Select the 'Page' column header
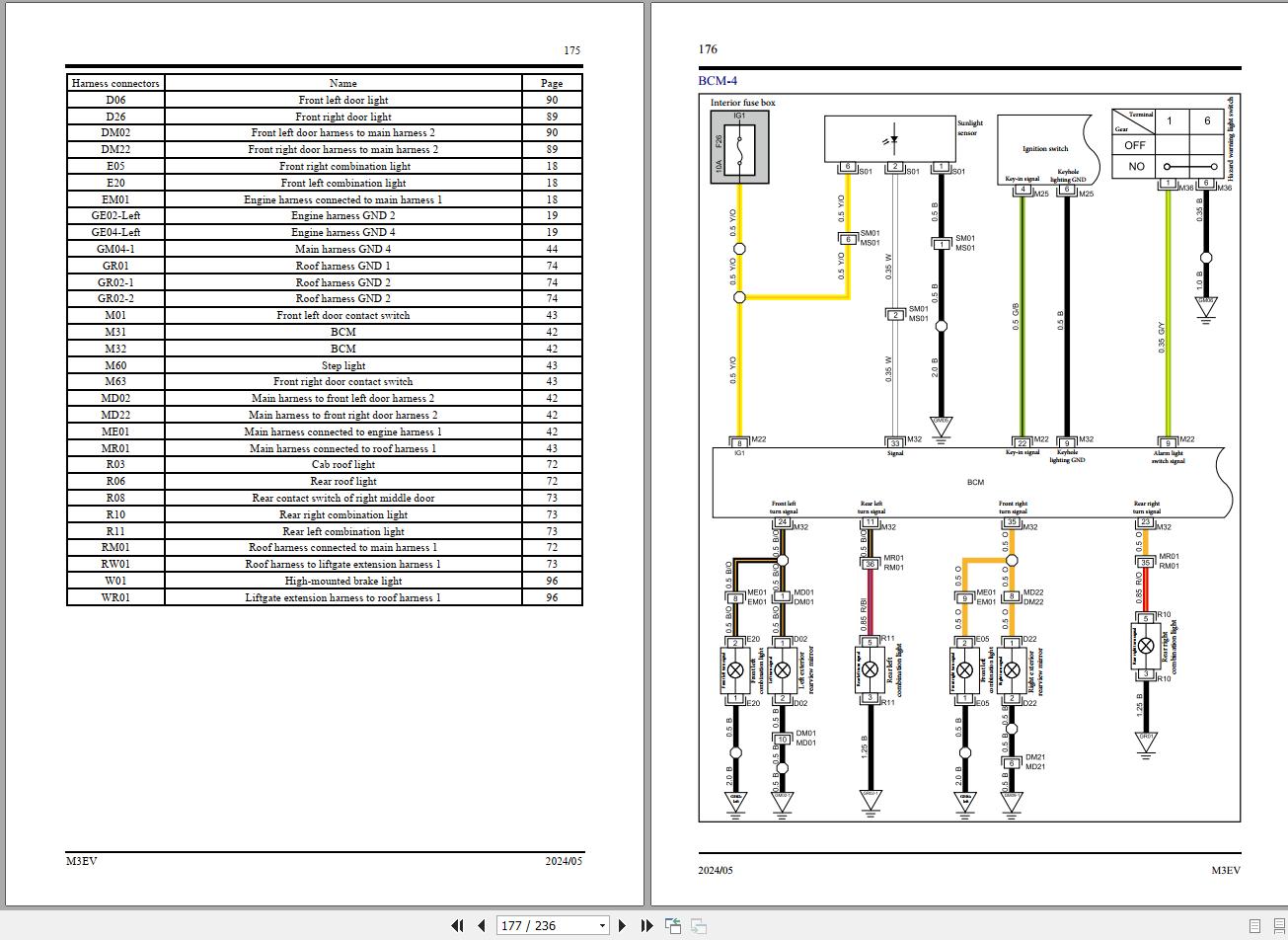This screenshot has height=940, width=1288. pyautogui.click(x=552, y=83)
